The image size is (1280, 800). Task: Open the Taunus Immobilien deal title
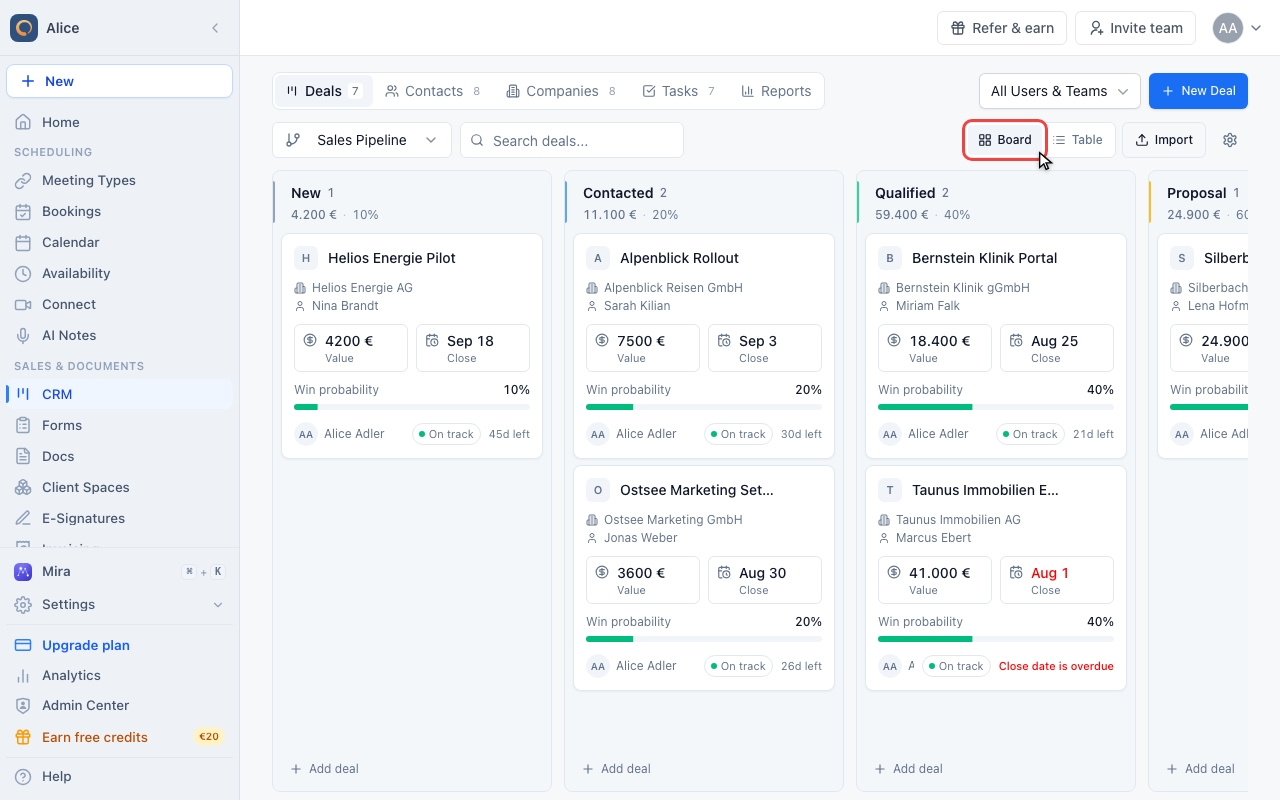[985, 490]
